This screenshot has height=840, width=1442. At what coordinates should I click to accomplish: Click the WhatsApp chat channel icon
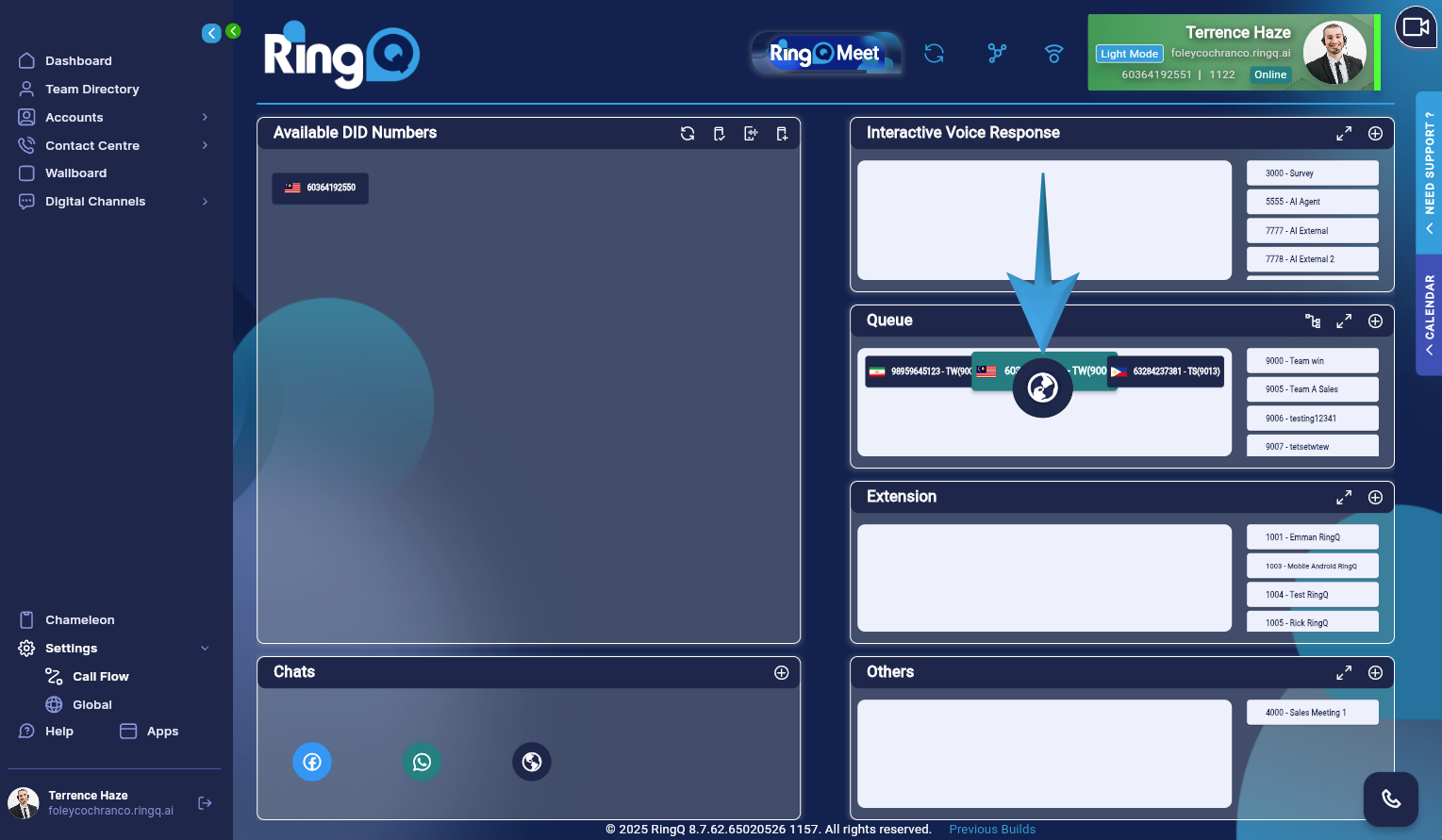click(422, 762)
